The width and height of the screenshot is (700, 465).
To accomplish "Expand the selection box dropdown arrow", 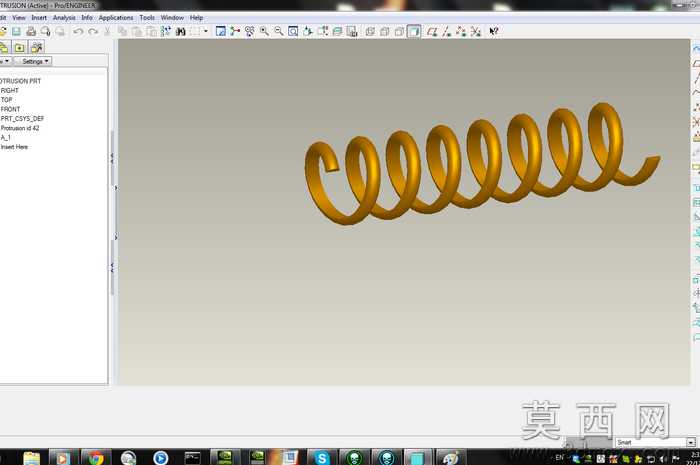I will 206,31.
